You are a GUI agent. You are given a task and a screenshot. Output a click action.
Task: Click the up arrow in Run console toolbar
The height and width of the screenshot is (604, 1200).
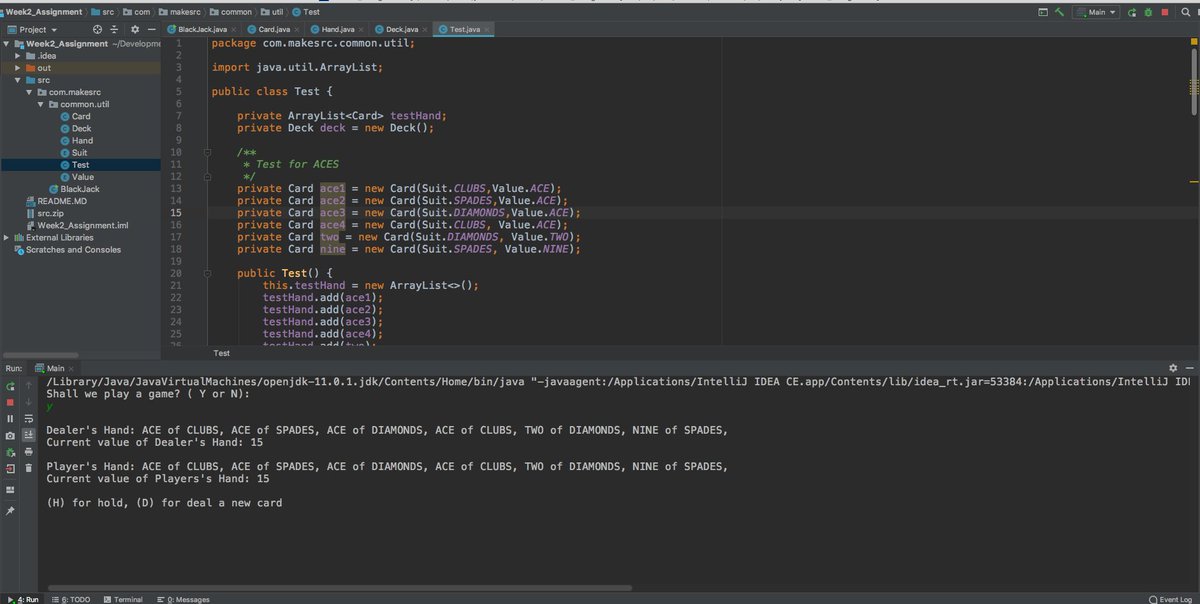point(28,385)
